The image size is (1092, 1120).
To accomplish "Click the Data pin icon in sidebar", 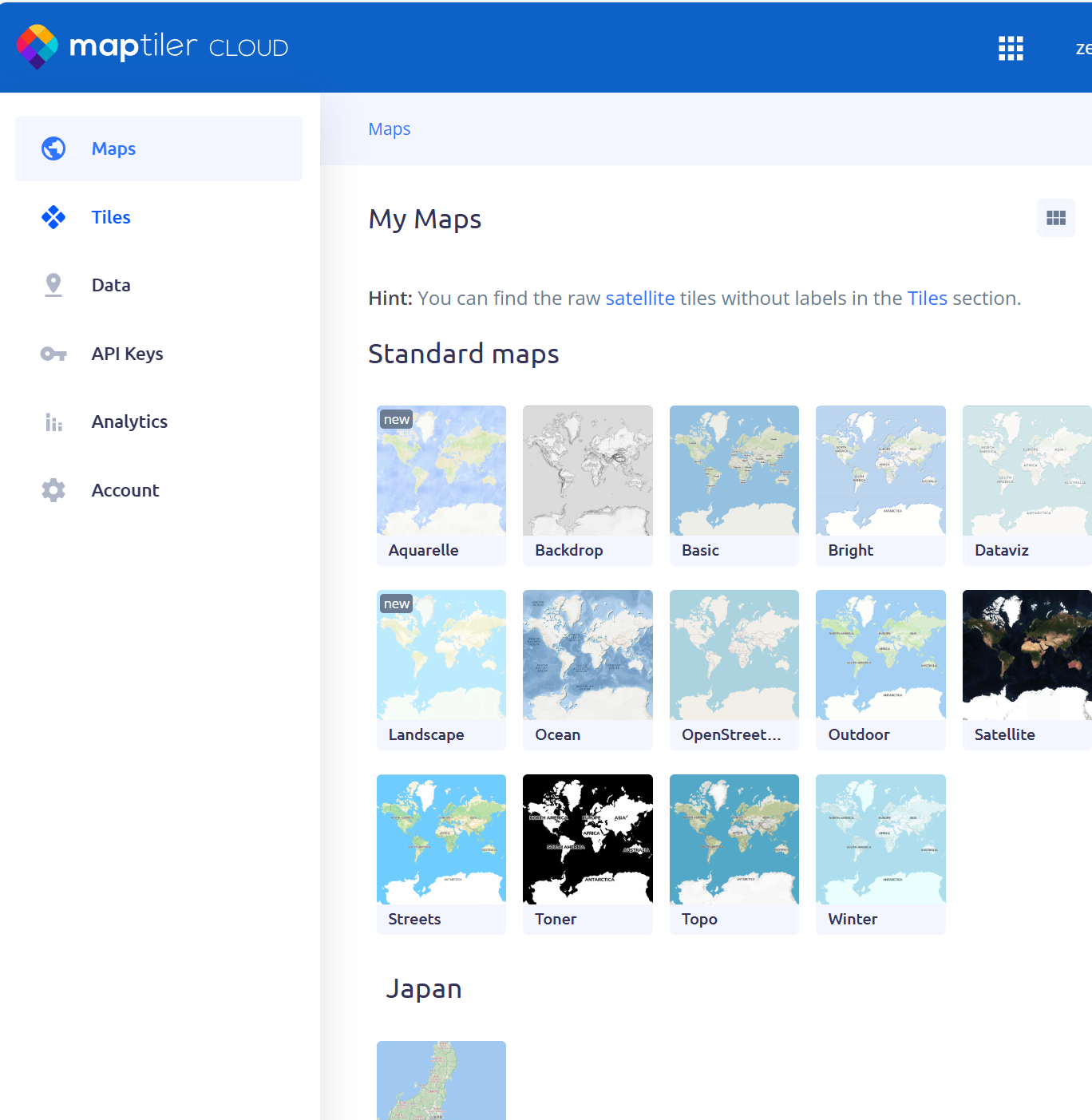I will pos(53,285).
